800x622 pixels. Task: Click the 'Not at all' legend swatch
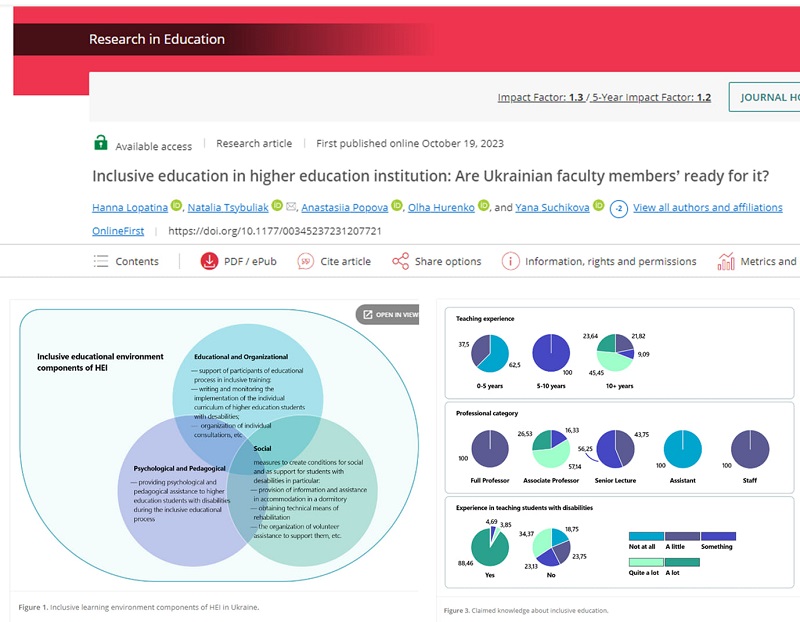[x=646, y=536]
